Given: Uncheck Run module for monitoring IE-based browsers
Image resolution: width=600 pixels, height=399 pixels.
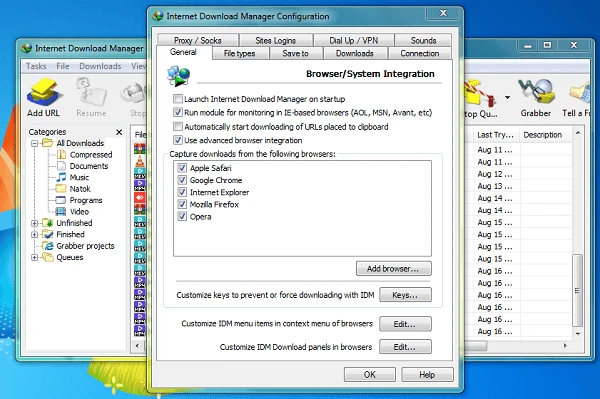Looking at the screenshot, I should (178, 112).
